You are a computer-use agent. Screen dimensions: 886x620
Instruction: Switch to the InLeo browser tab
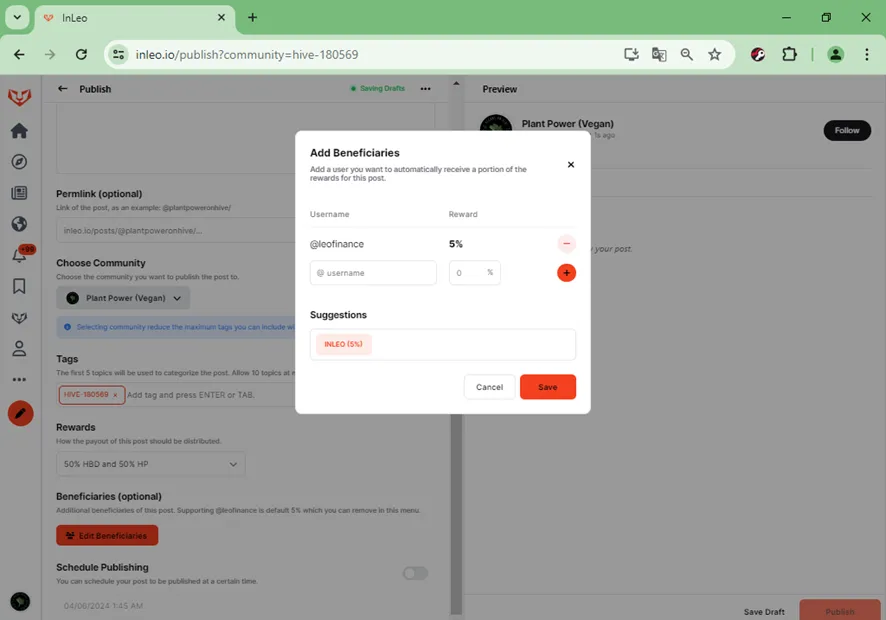133,18
